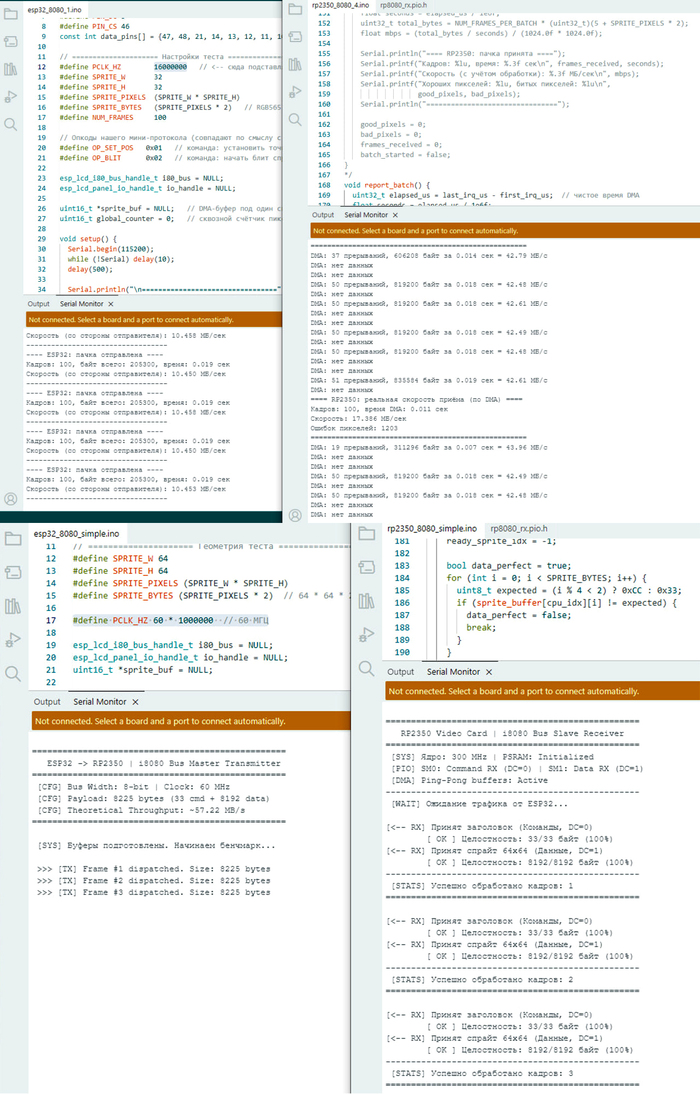Open Boards Manager icon in rp2350_8080_simple.ino window
The width and height of the screenshot is (700, 1094).
point(366,567)
